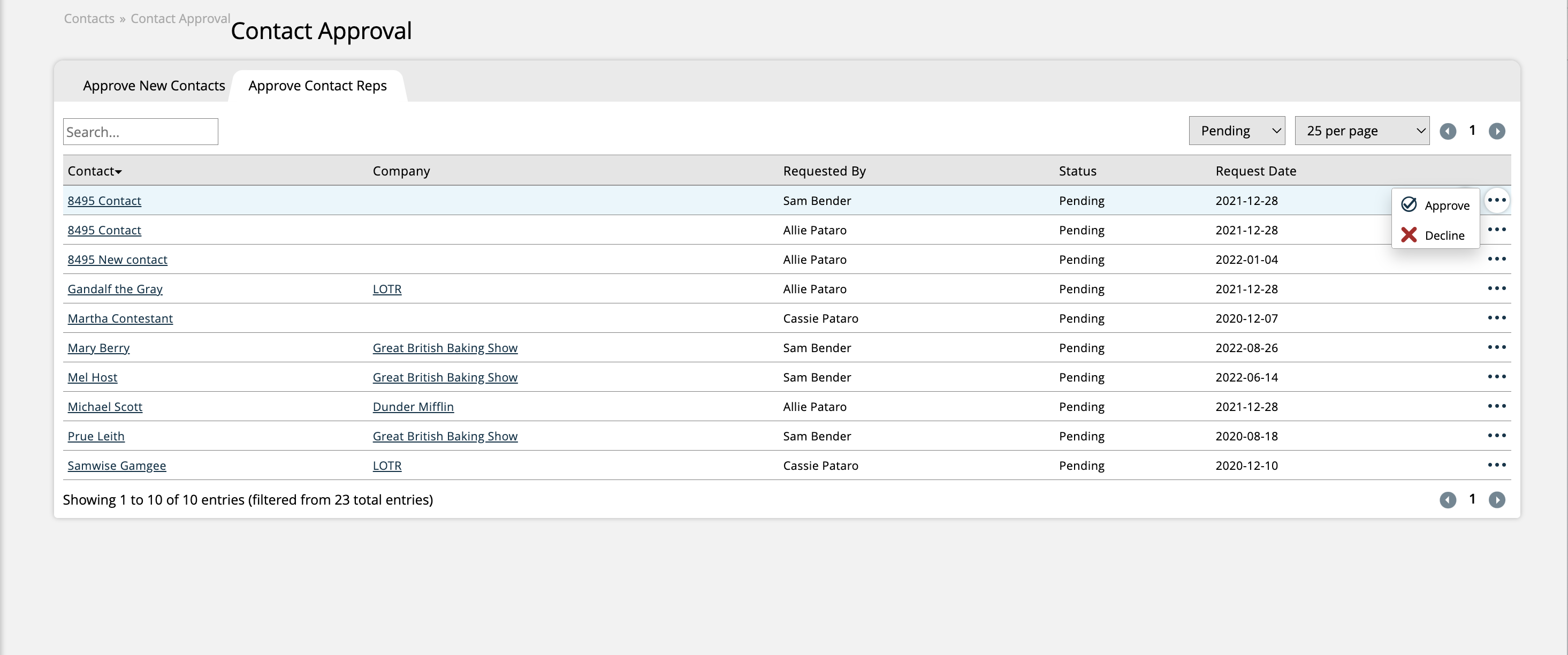Click the three-dot menu icon for Mary Berry
1568x655 pixels.
(1497, 347)
